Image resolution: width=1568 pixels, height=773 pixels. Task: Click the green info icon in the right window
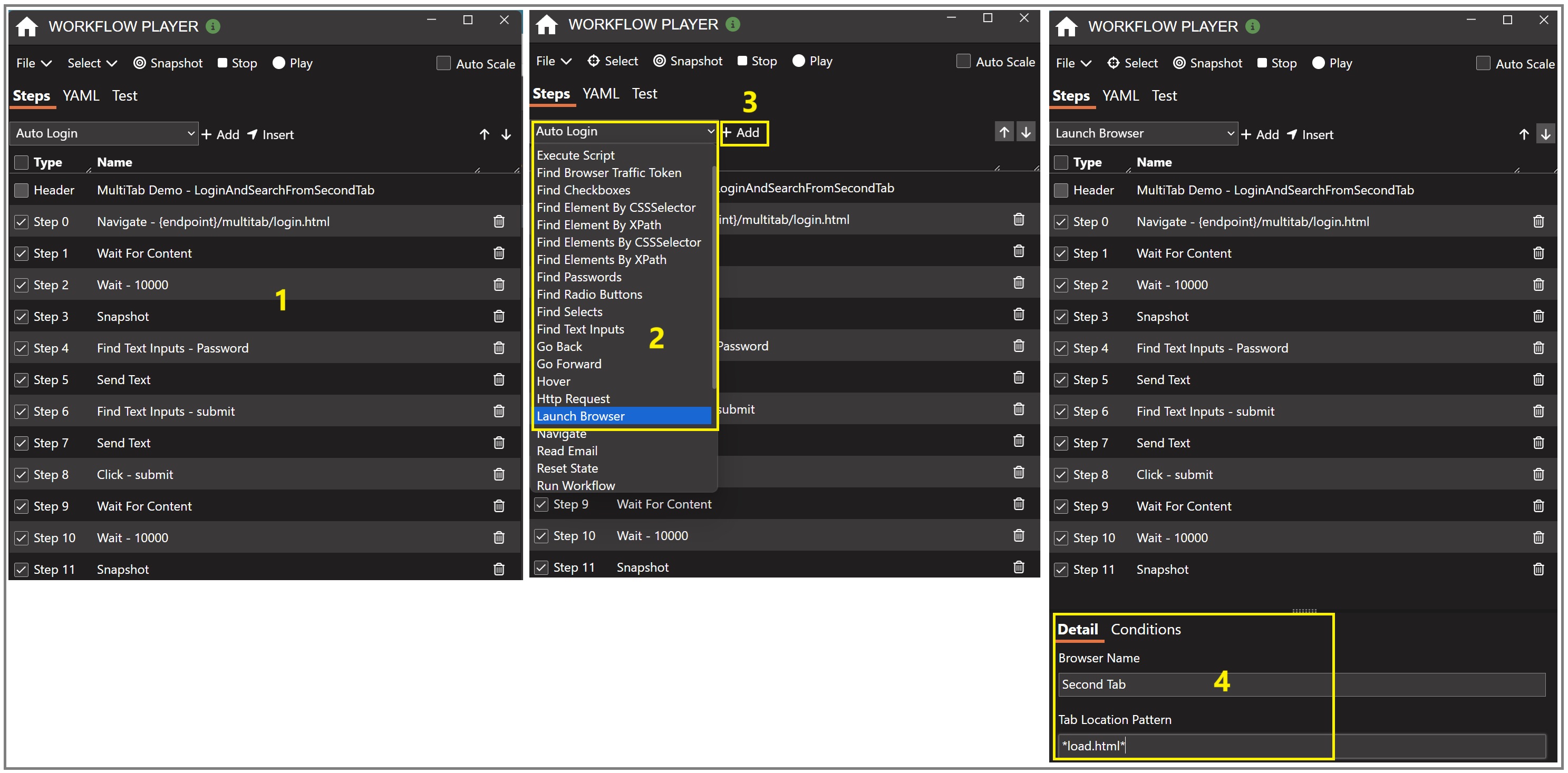[x=1252, y=27]
